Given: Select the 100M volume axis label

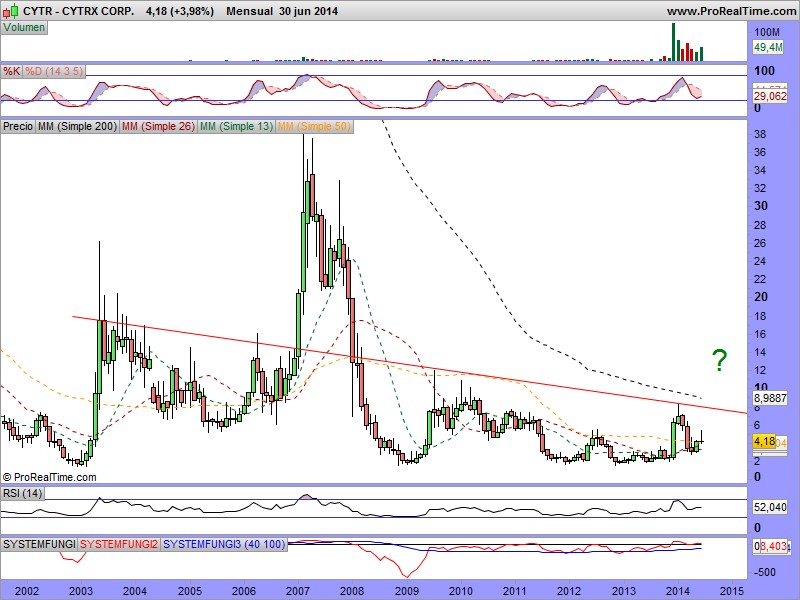Looking at the screenshot, I should 767,32.
